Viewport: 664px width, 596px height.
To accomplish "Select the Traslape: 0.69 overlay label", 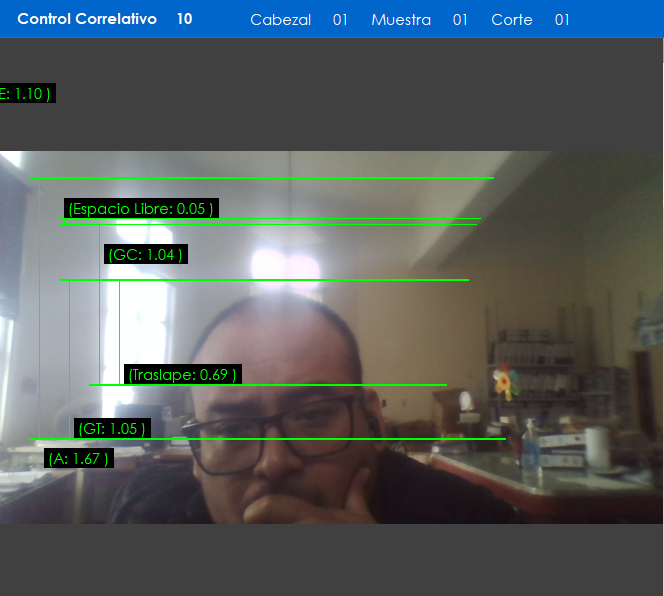I will pyautogui.click(x=182, y=374).
